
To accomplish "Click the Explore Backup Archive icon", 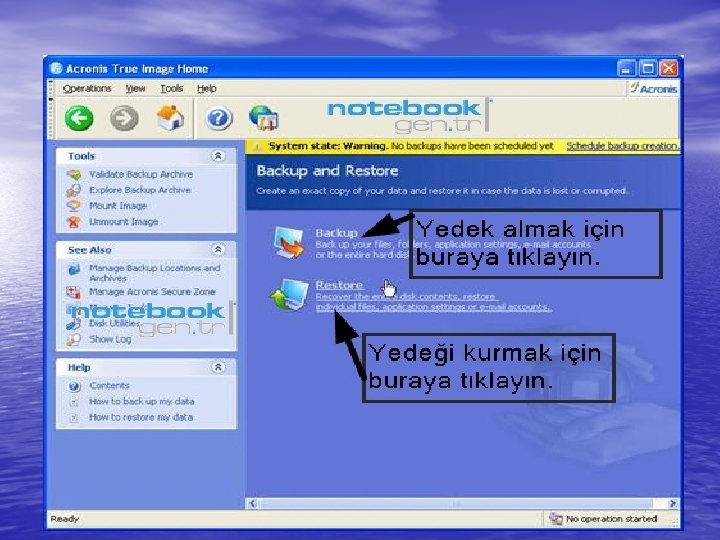I will 73,190.
